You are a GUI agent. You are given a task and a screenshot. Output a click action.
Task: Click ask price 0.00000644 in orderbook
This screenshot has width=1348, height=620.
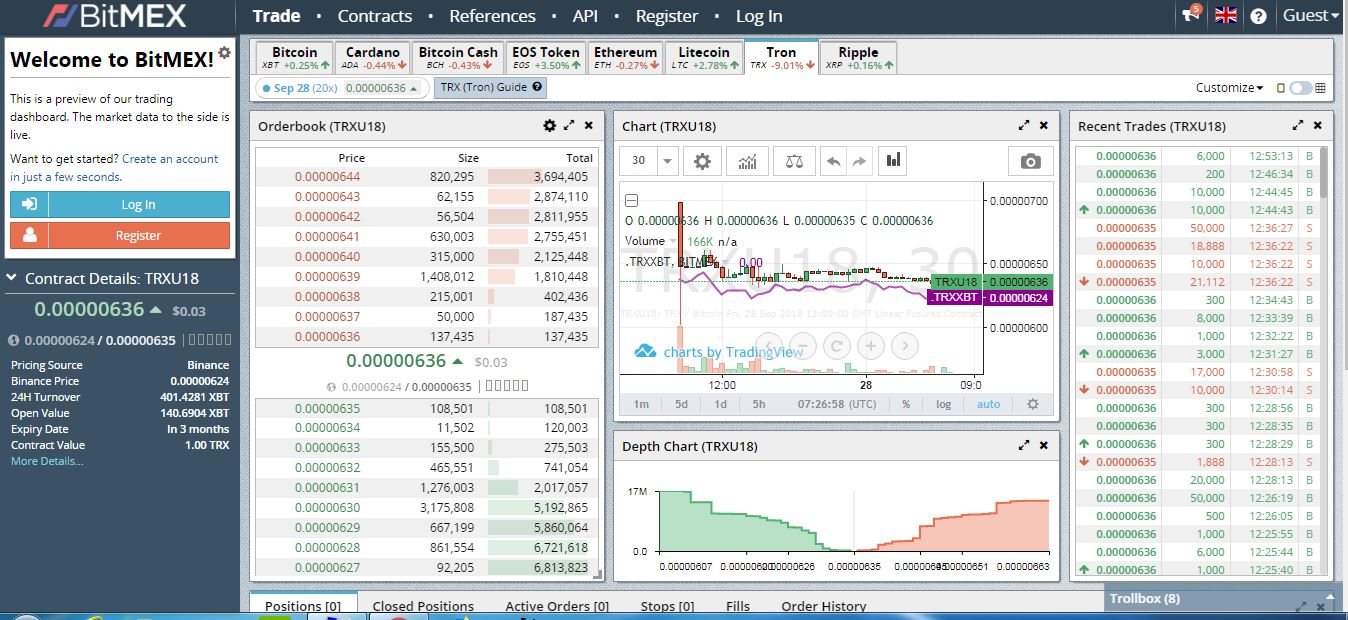tap(327, 176)
